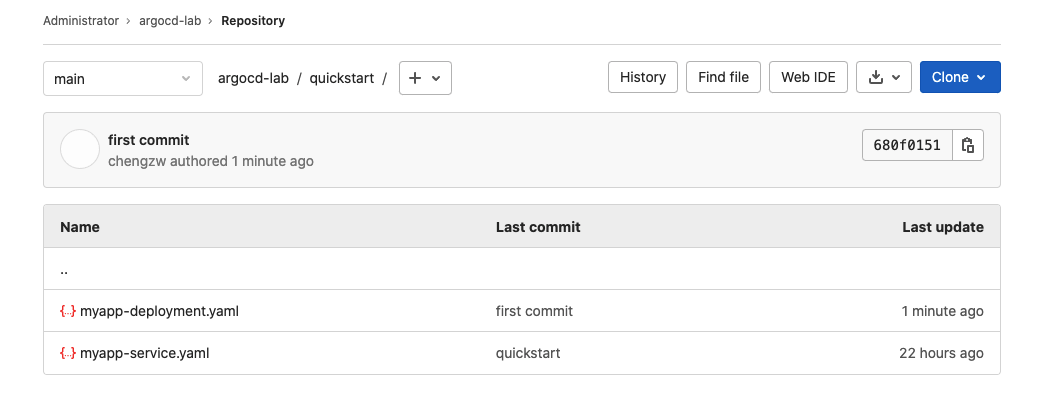1051x417 pixels.
Task: Click the plus add-file dropdown button
Action: pyautogui.click(x=425, y=78)
